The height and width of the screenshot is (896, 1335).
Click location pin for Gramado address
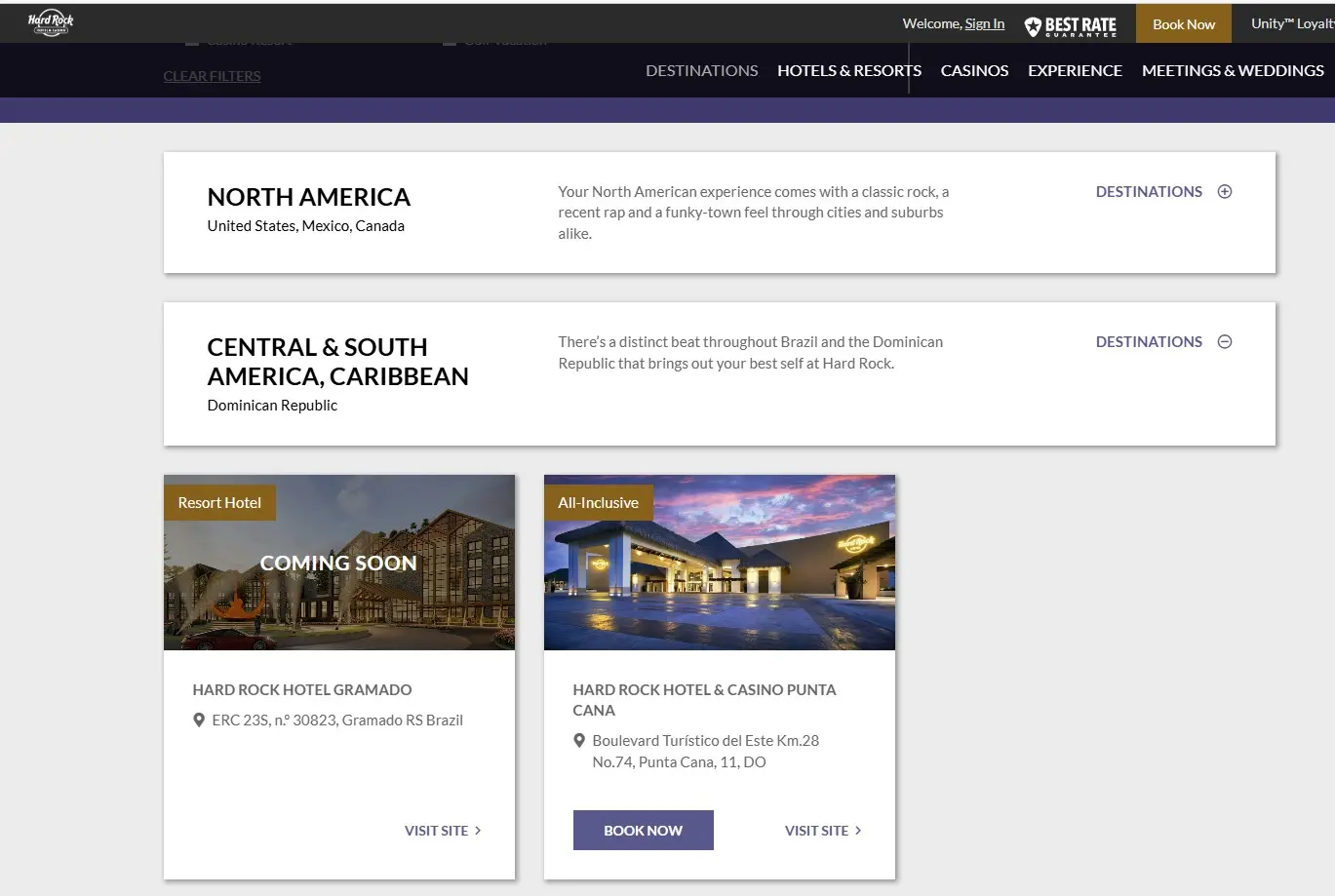[x=199, y=721]
